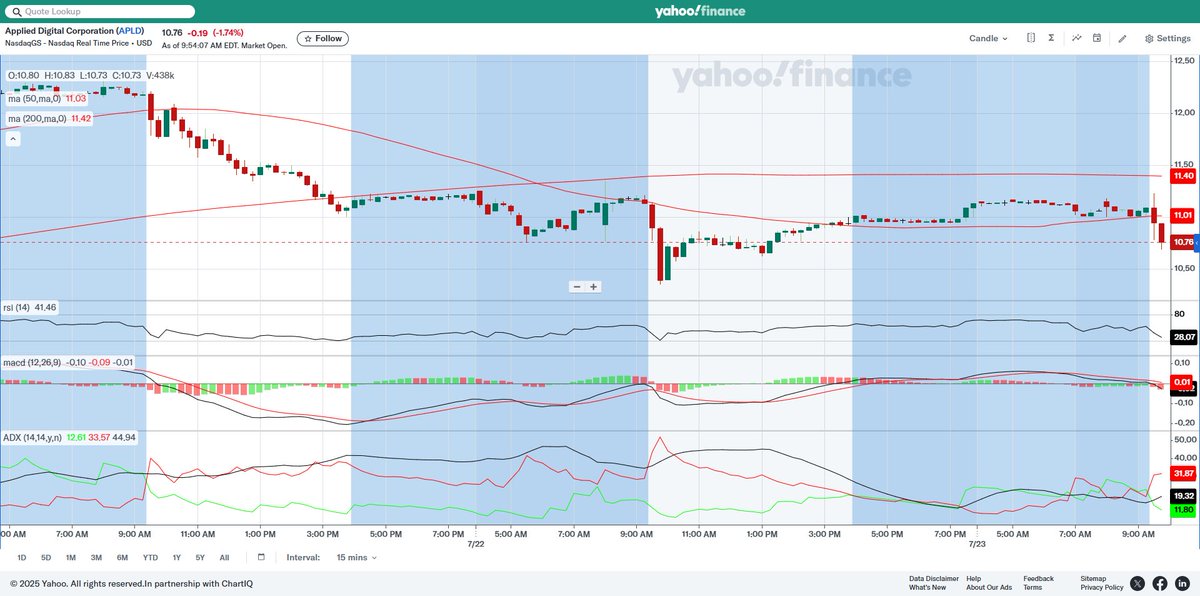Screen dimensions: 1200x596
Task: Collapse the study legend with the caret button
Action: point(13,140)
